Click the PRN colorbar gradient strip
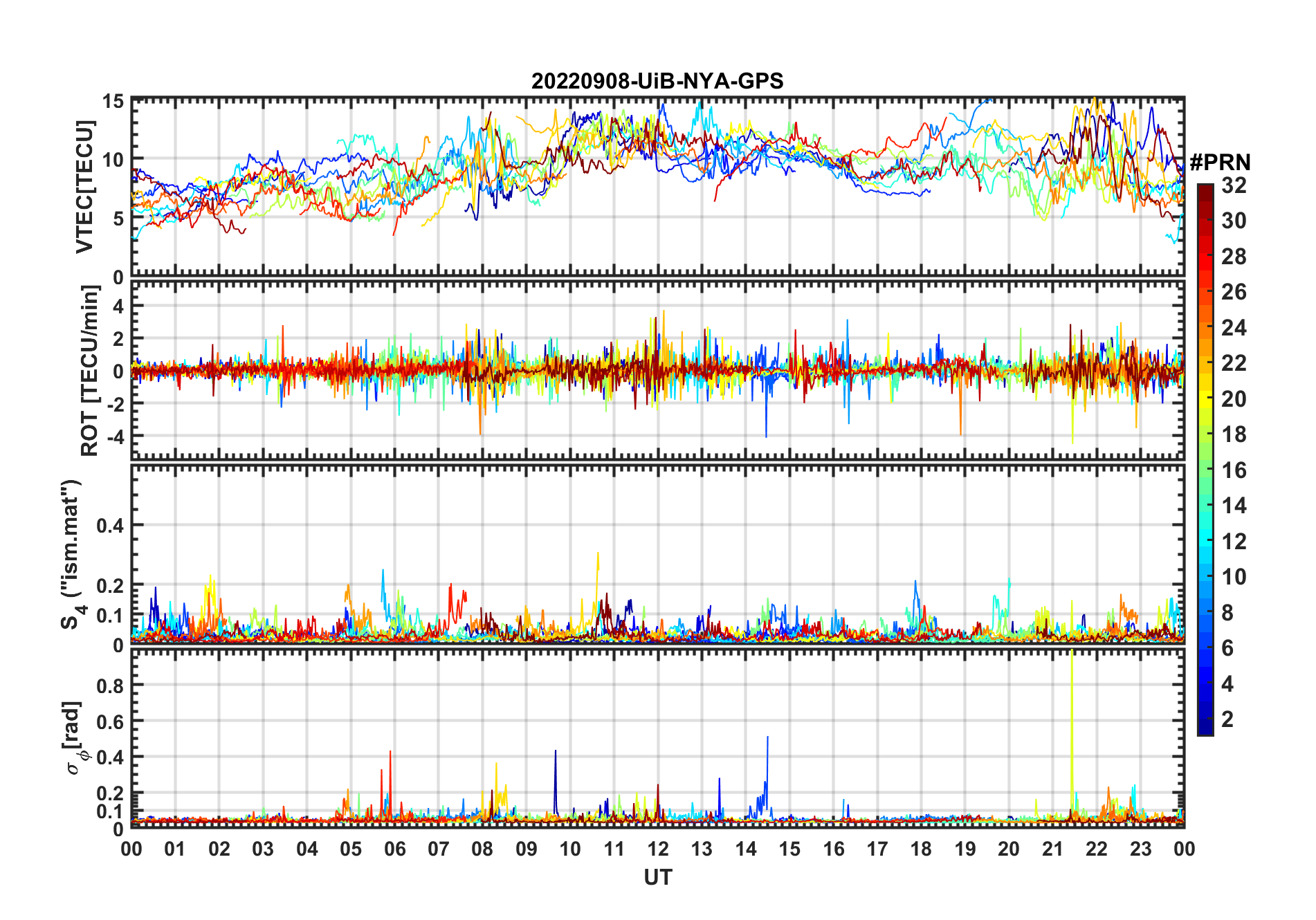Image resolution: width=1316 pixels, height=920 pixels. click(1205, 459)
